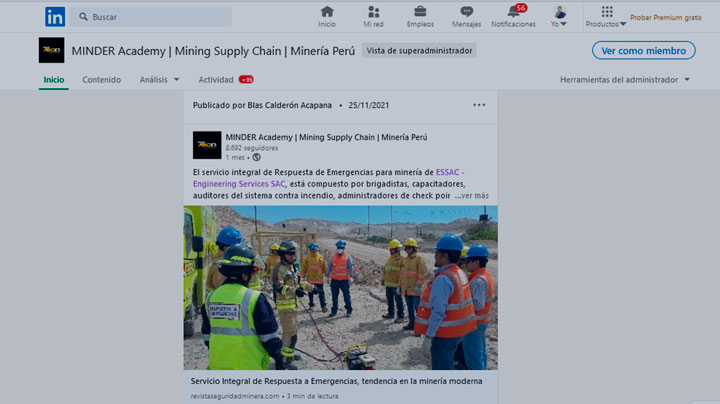Screen dimensions: 720x404
Task: Click MINDER Academy logo in page header
Action: [x=51, y=50]
